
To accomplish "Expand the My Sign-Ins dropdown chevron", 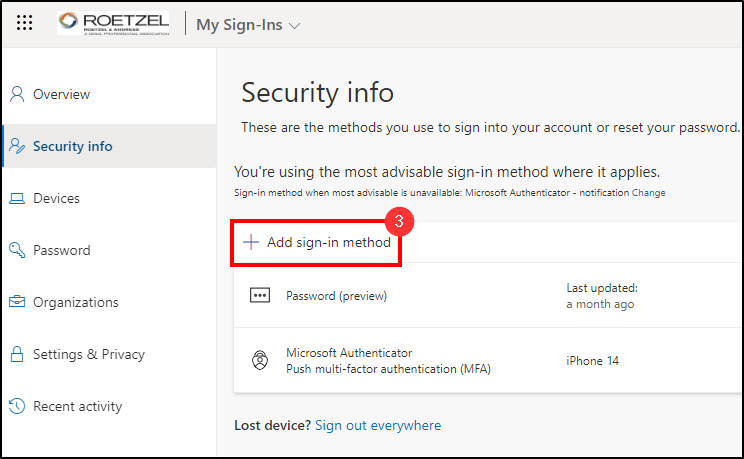I will coord(294,26).
